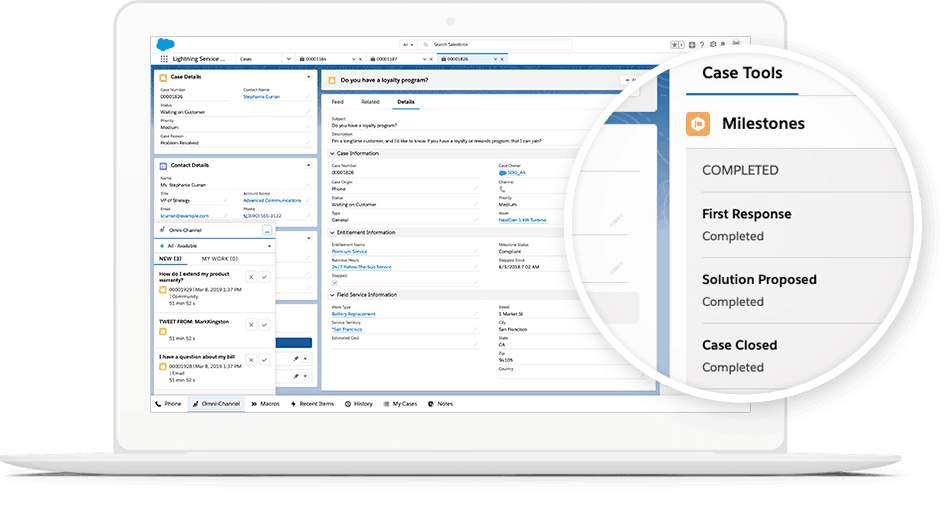This screenshot has height=522, width=952.
Task: Open Omni-Channel in the utility bar
Action: tap(216, 404)
